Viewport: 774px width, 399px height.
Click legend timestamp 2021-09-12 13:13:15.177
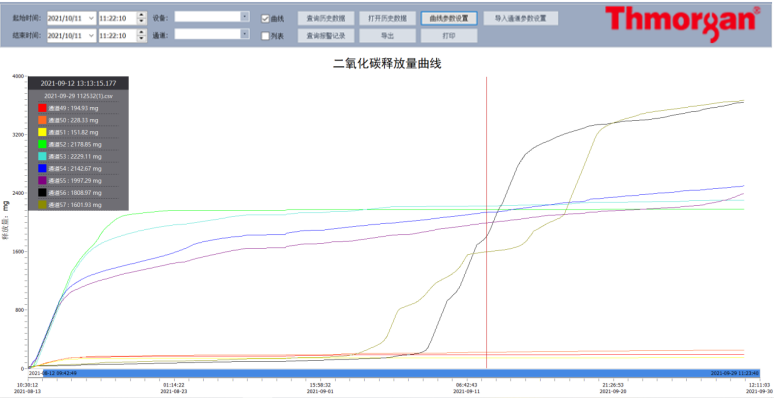[78, 83]
